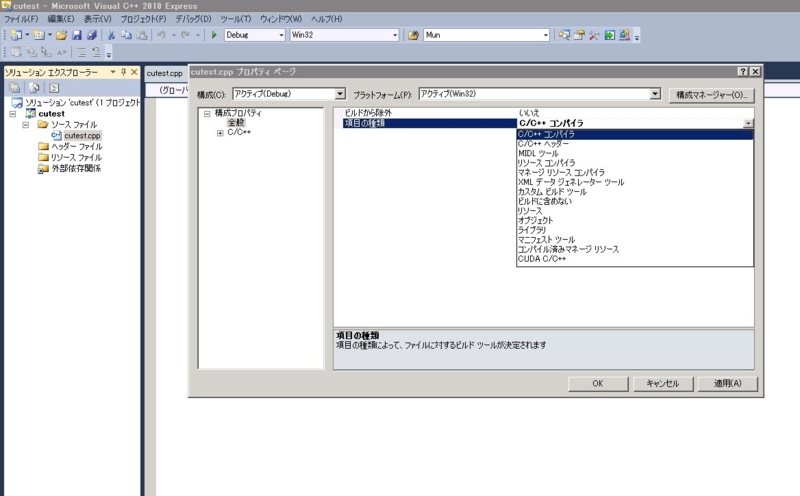Viewport: 800px width, 496px height.
Task: Click the Add New Item toolbar icon
Action: pos(39,35)
